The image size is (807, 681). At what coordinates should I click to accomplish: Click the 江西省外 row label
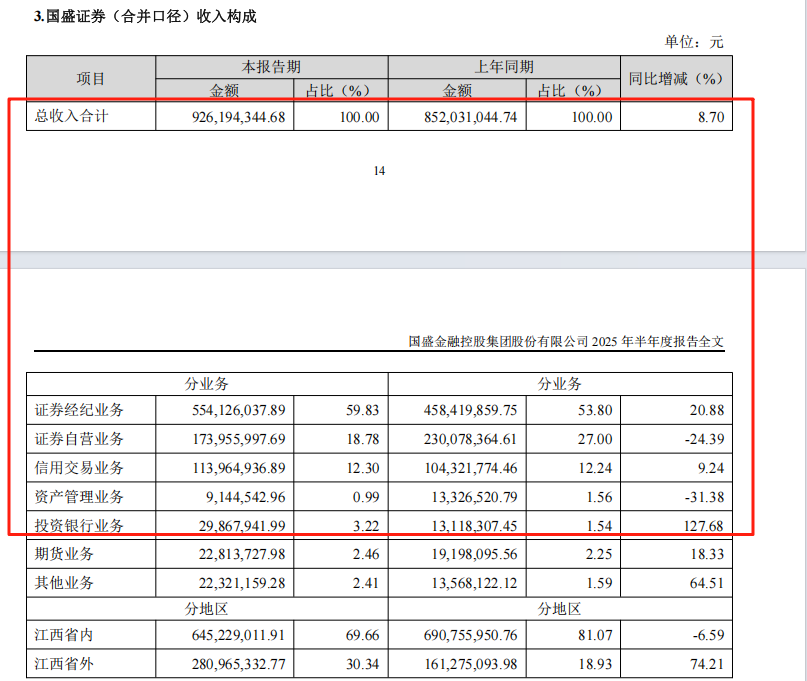pyautogui.click(x=66, y=663)
